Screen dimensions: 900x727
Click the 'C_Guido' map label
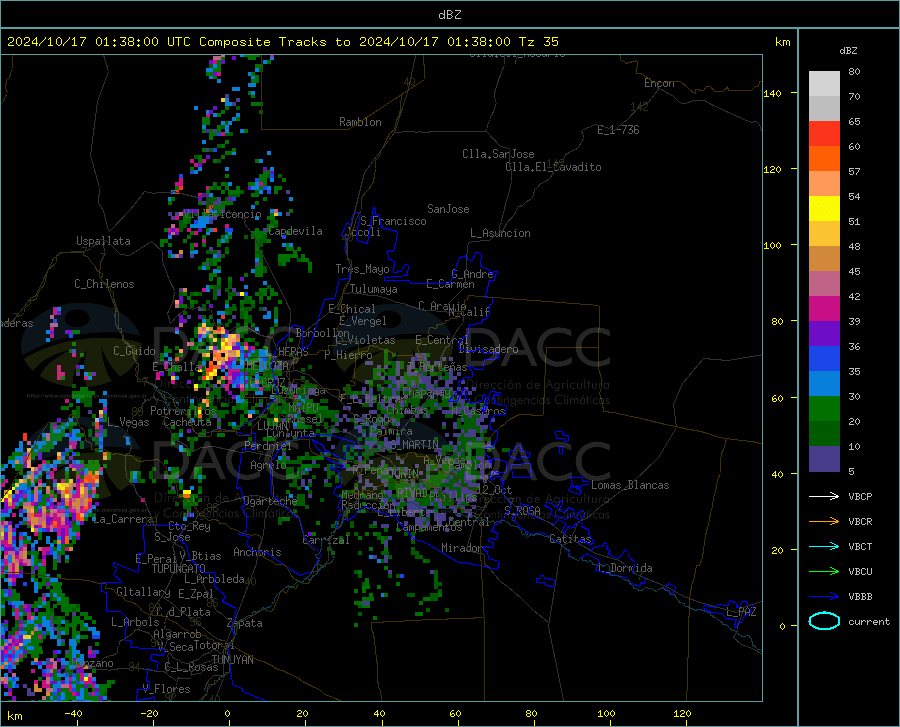(134, 351)
